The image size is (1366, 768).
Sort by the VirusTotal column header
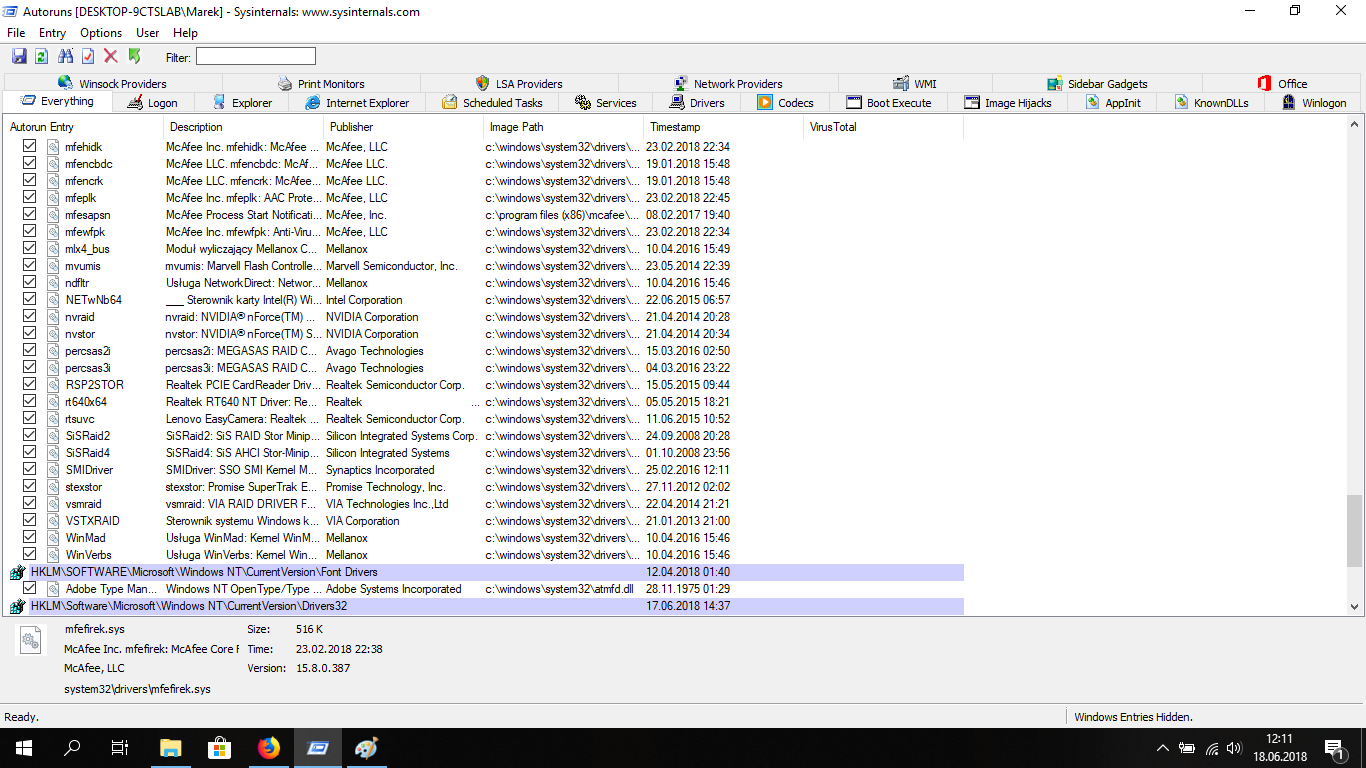click(884, 127)
